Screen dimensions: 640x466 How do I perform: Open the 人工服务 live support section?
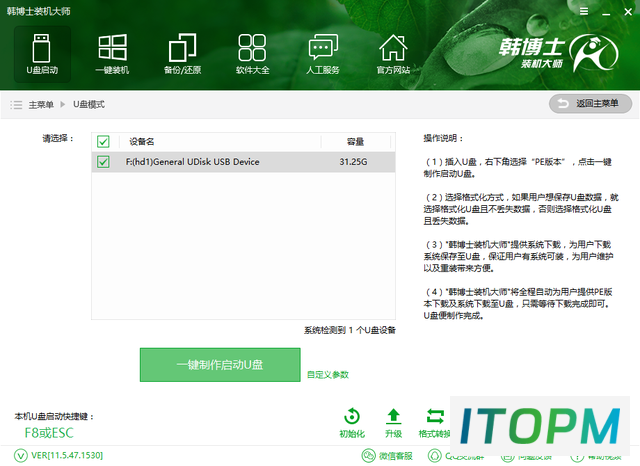tap(323, 54)
